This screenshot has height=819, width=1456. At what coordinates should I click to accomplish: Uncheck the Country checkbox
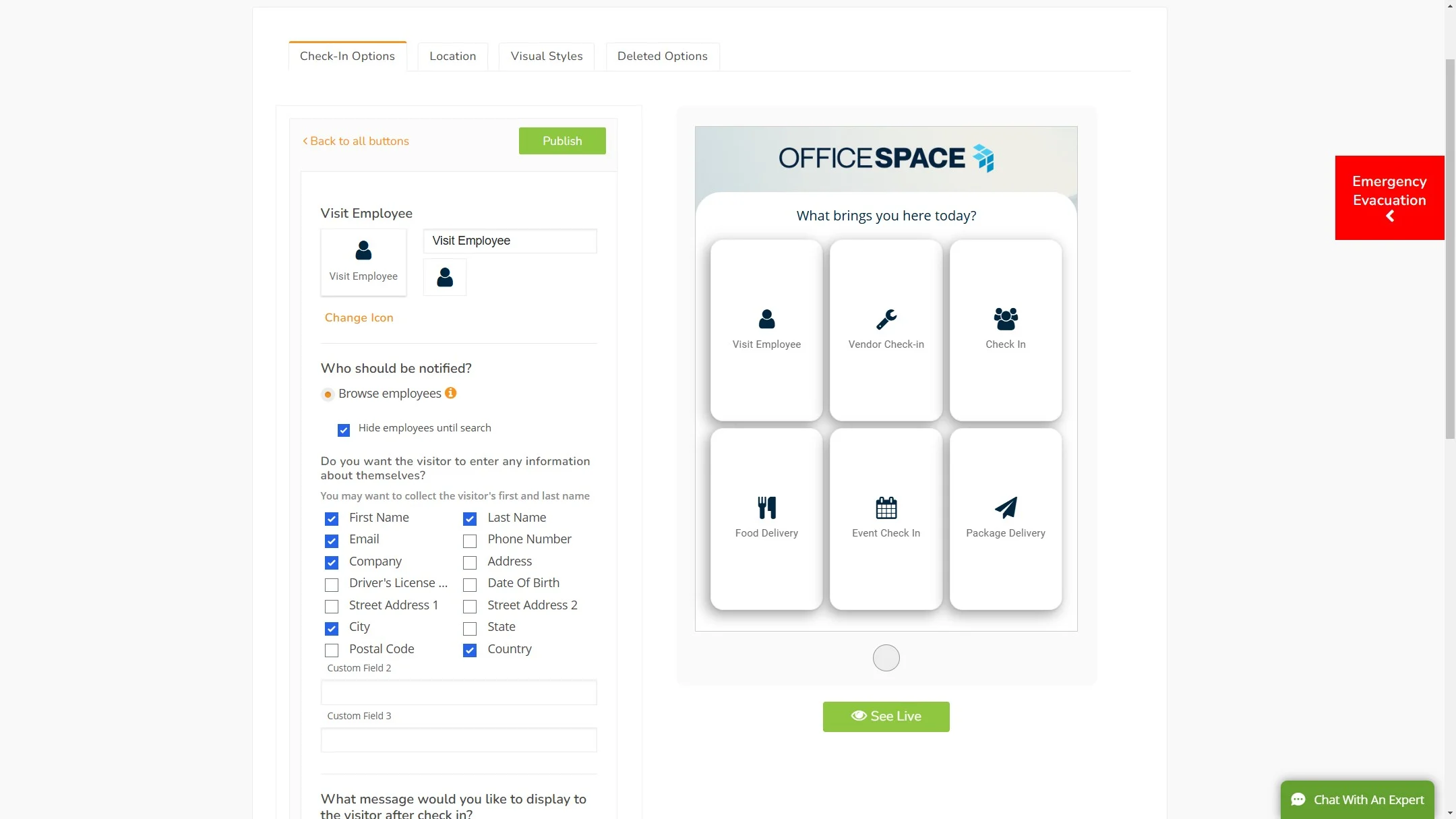click(x=470, y=650)
